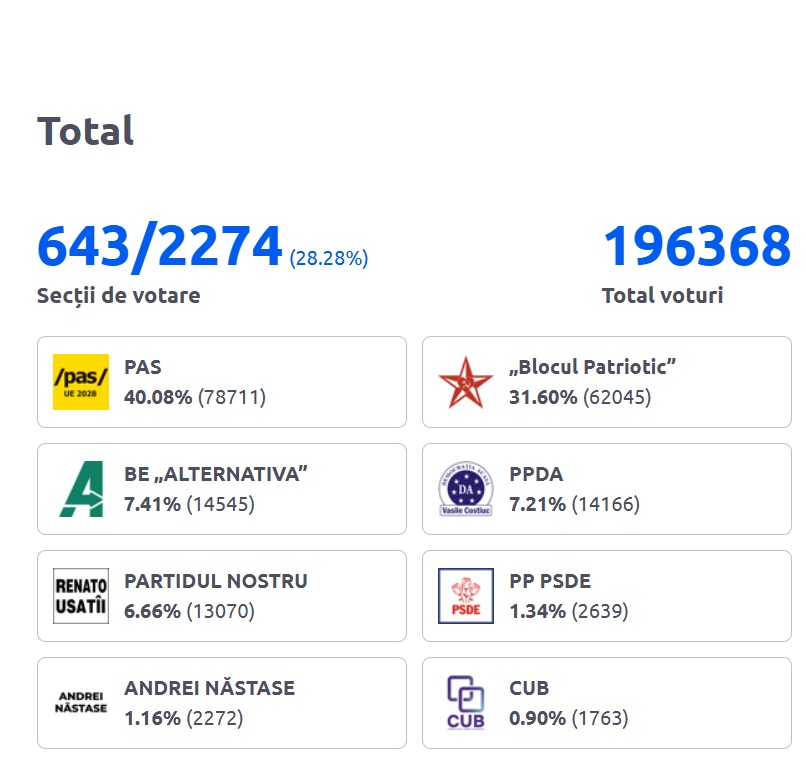Select the ANDREI NĂSTASE candidate name

click(x=210, y=688)
